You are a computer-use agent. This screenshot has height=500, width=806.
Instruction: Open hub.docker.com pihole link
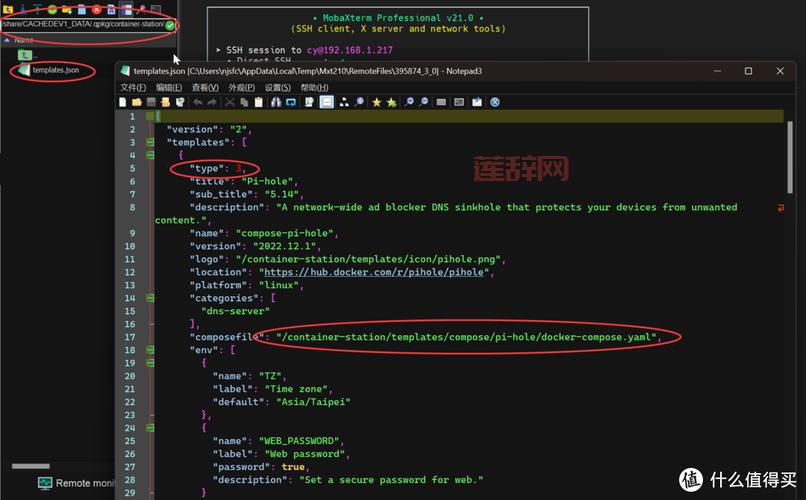[374, 272]
